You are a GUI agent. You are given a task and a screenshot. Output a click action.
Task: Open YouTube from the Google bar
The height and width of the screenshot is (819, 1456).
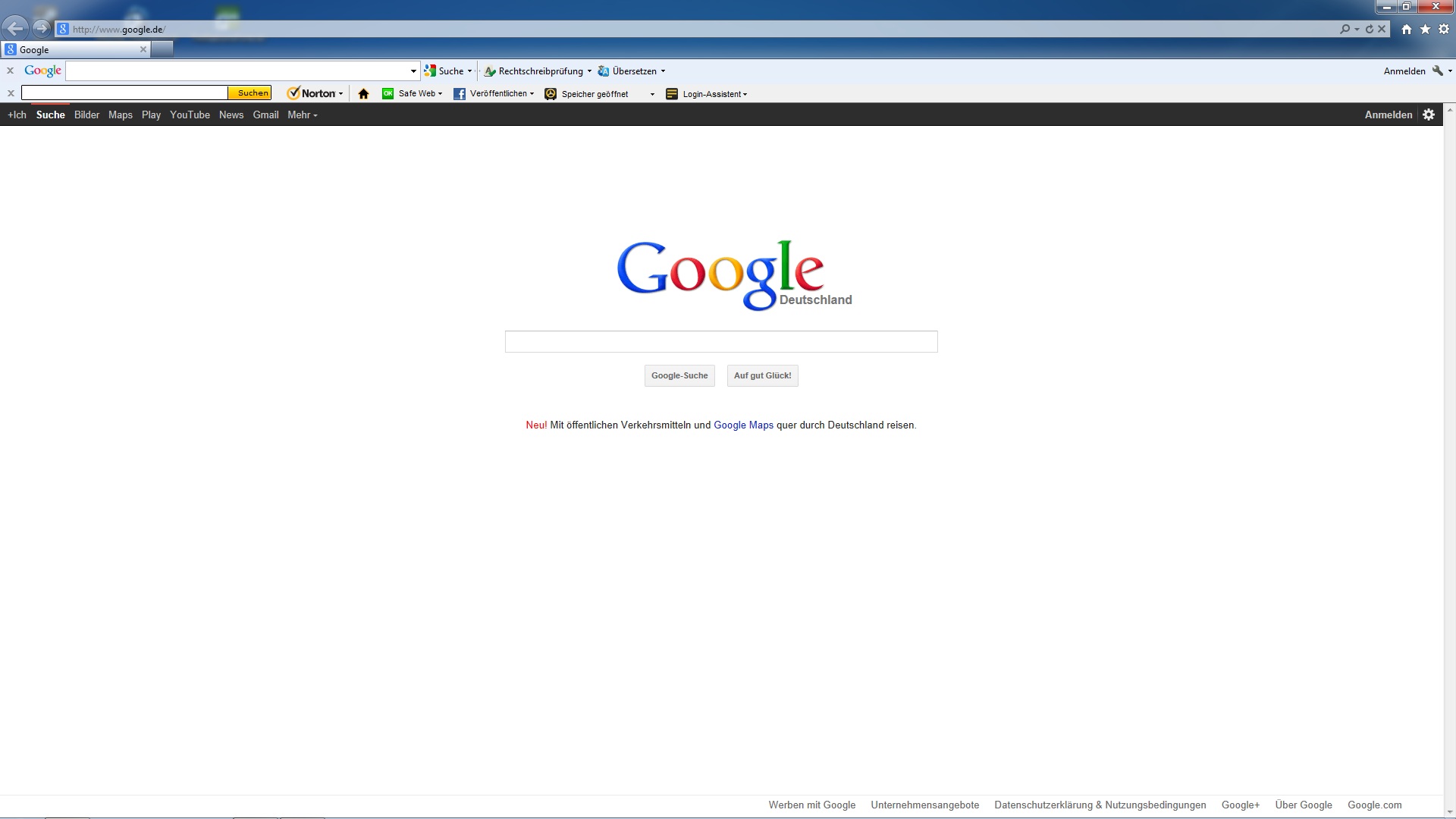click(x=190, y=115)
